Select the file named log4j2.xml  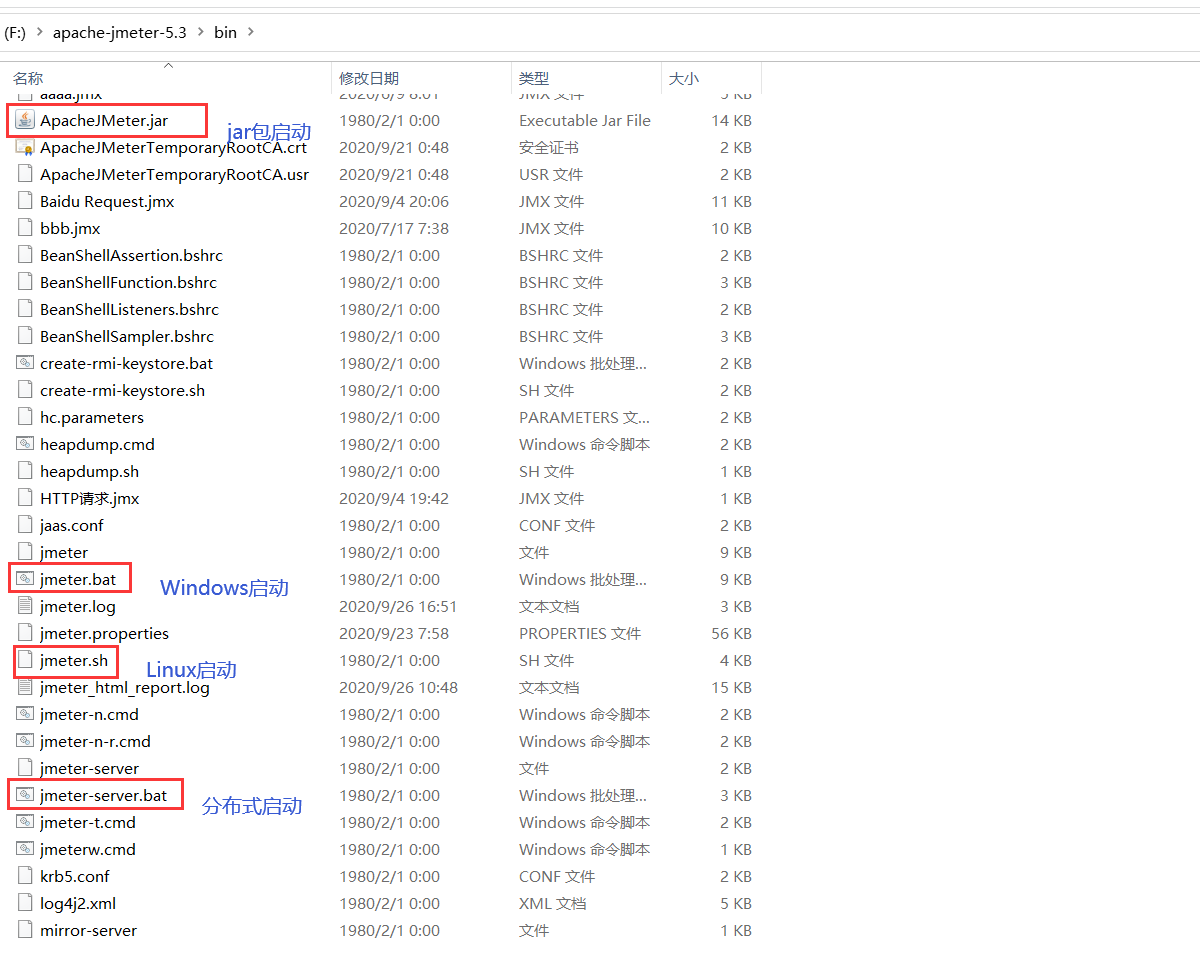pyautogui.click(x=78, y=903)
